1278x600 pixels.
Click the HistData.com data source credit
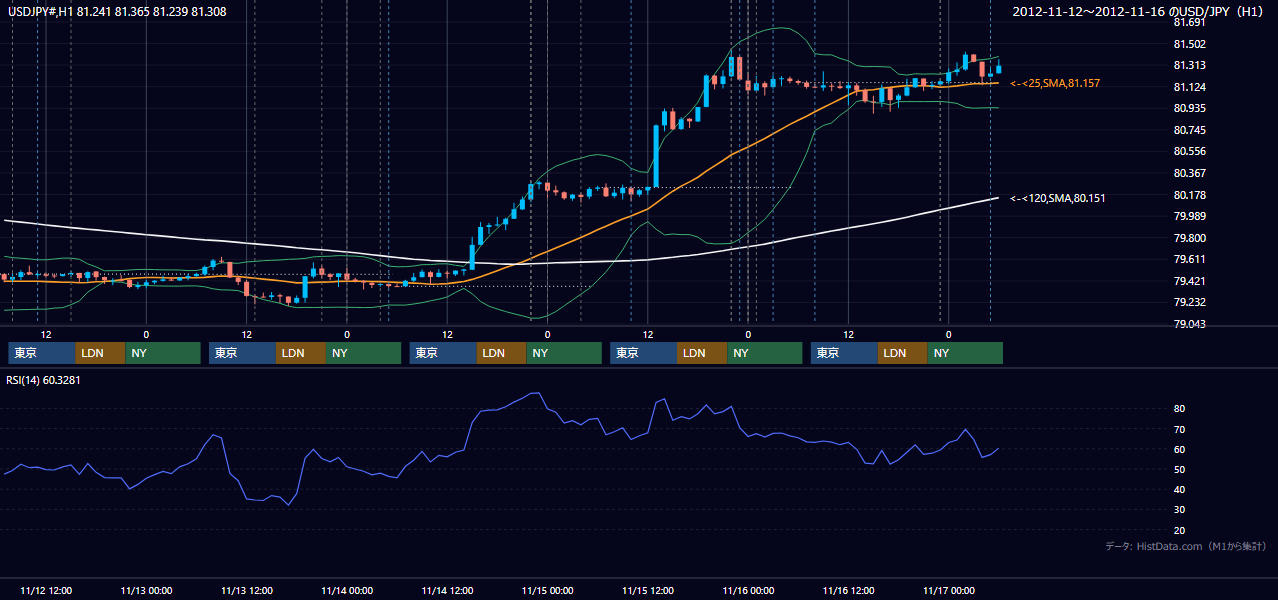coord(1186,546)
